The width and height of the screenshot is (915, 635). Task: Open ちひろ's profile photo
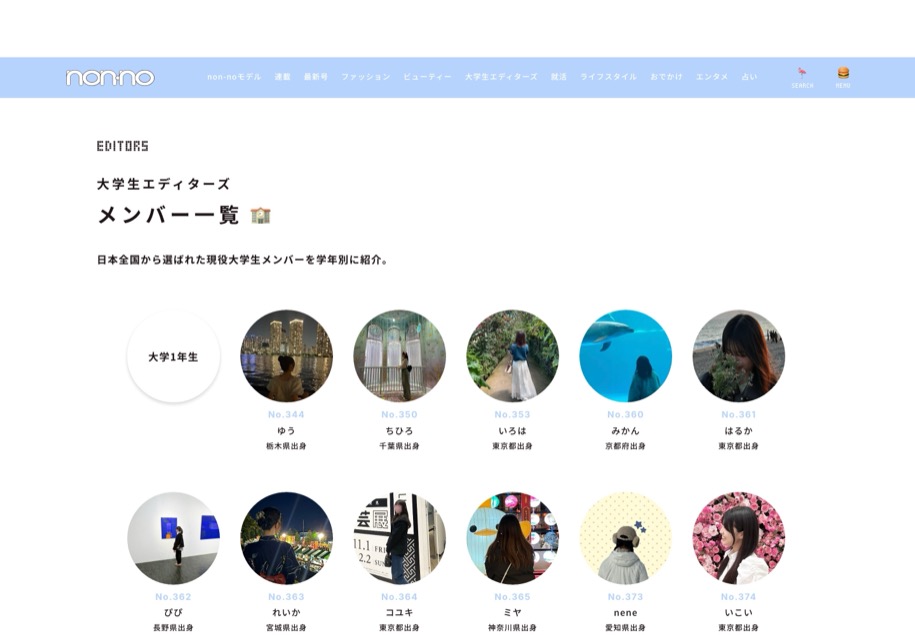coord(400,356)
